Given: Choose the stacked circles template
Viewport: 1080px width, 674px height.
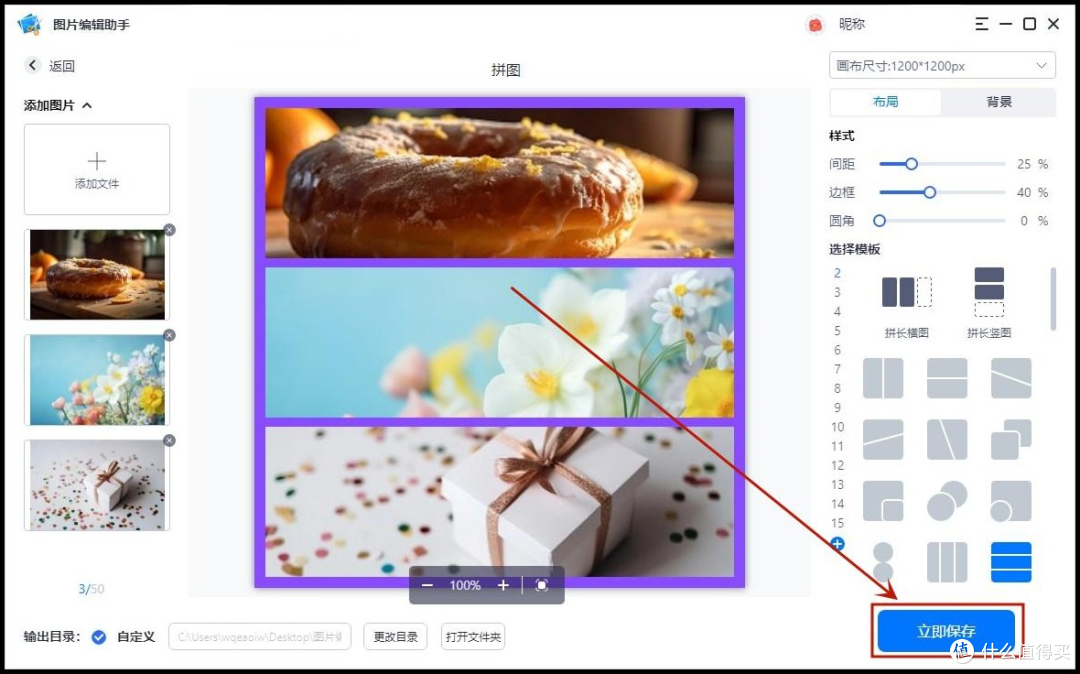Looking at the screenshot, I should (x=883, y=562).
